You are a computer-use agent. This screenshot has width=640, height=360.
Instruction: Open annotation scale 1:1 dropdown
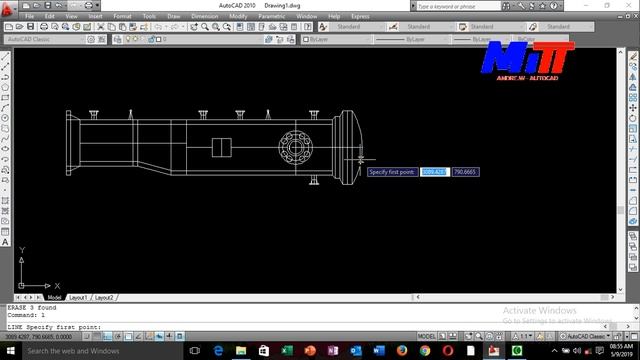522,336
